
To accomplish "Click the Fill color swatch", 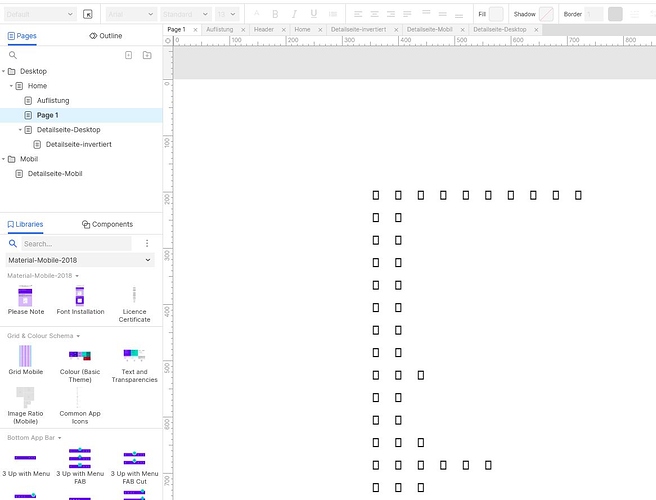I will tap(496, 14).
